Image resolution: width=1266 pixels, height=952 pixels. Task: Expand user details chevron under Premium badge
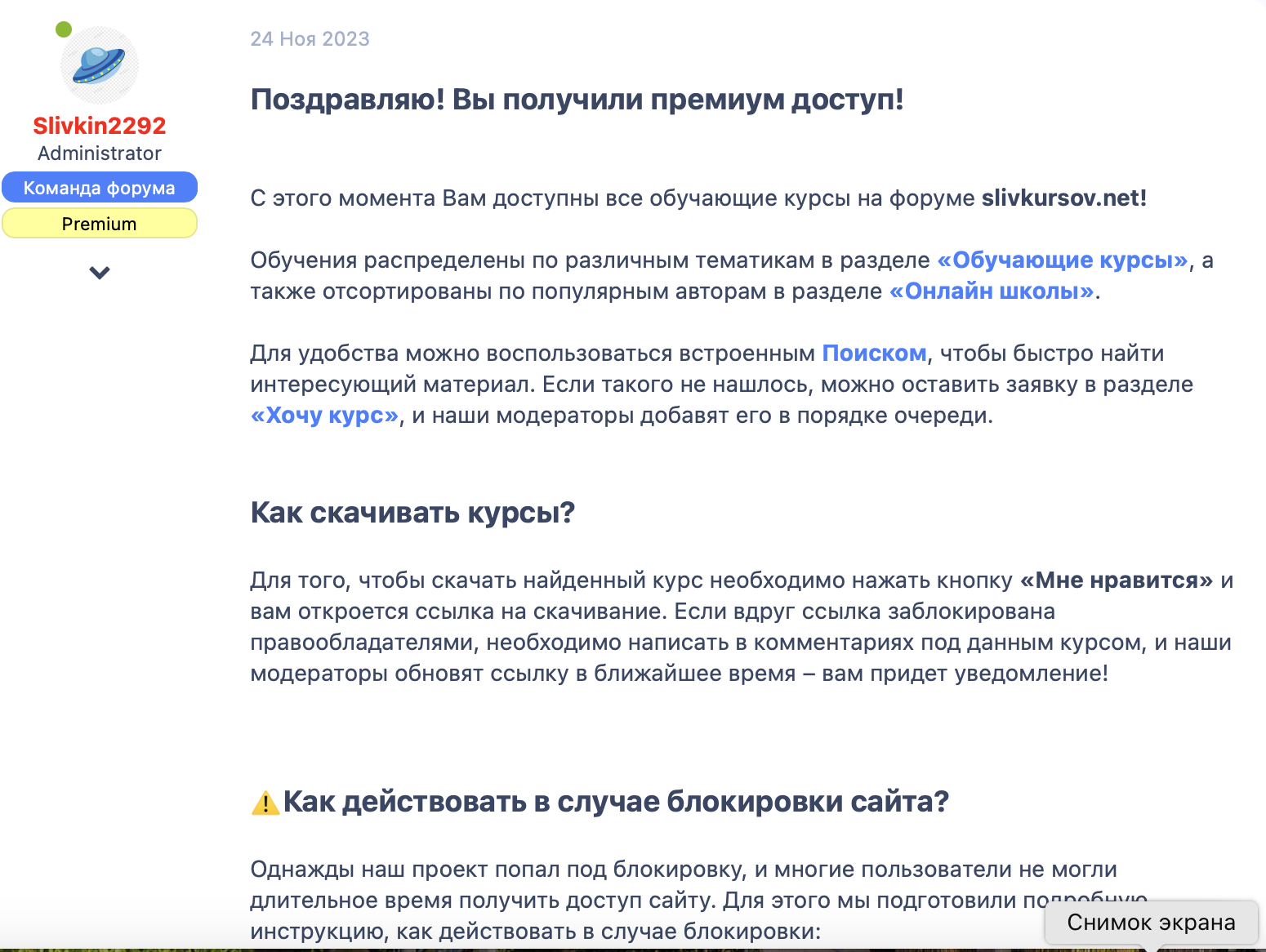click(100, 273)
